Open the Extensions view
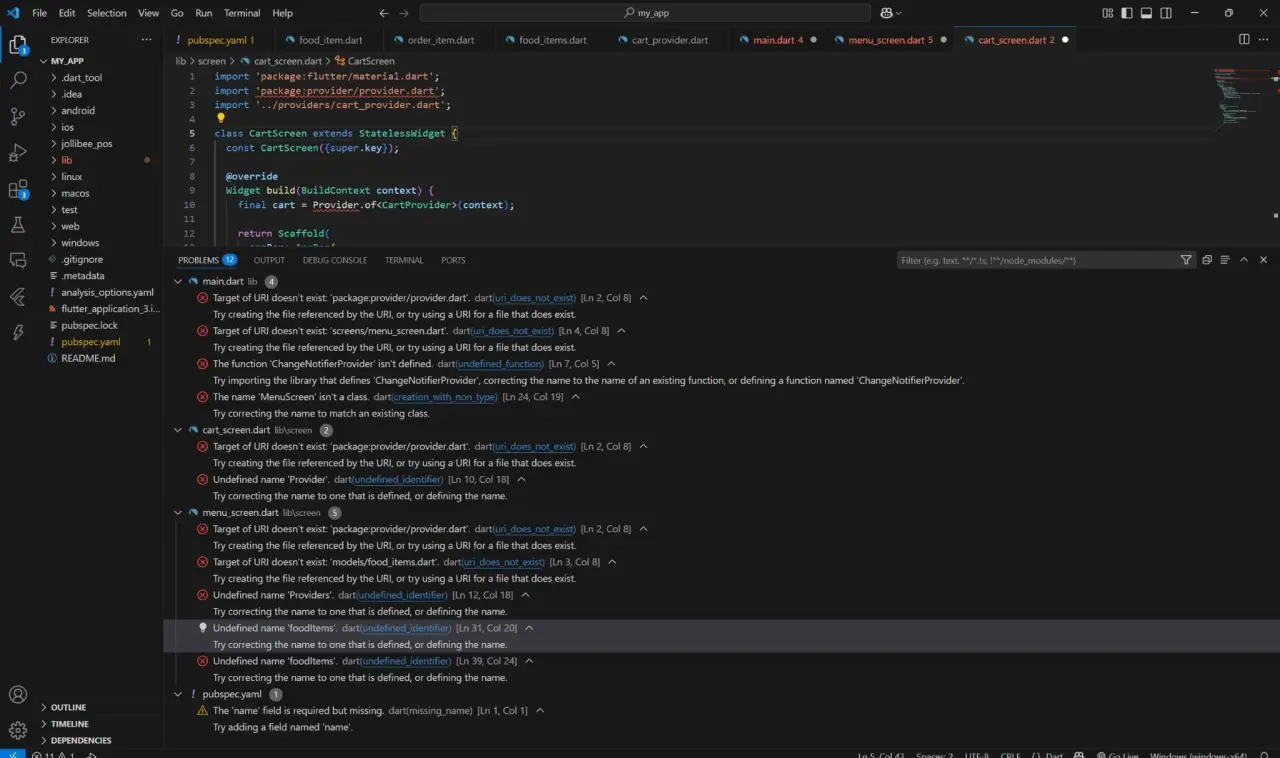Screen dimensions: 1280x758 [x=17, y=188]
